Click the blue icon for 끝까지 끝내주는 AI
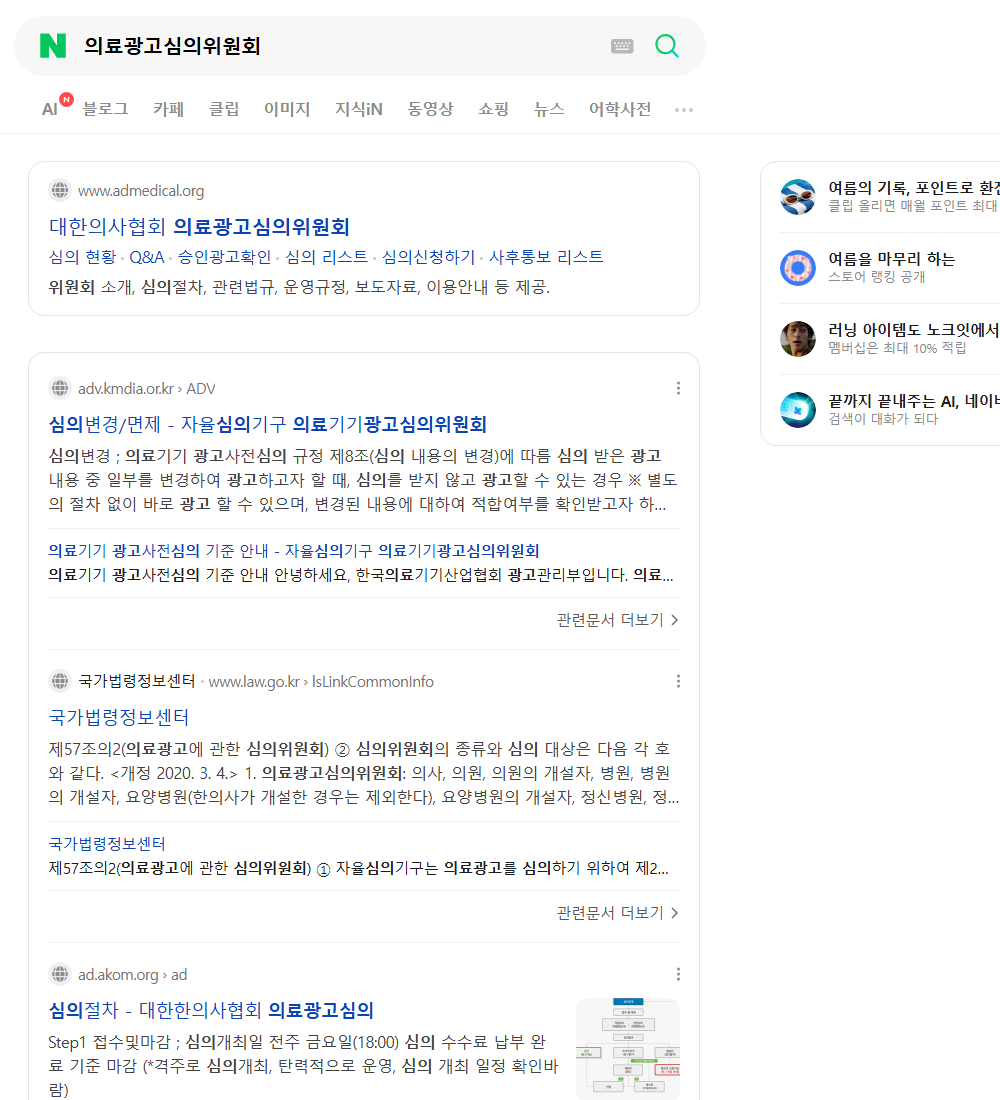The image size is (1000, 1100). [x=798, y=410]
